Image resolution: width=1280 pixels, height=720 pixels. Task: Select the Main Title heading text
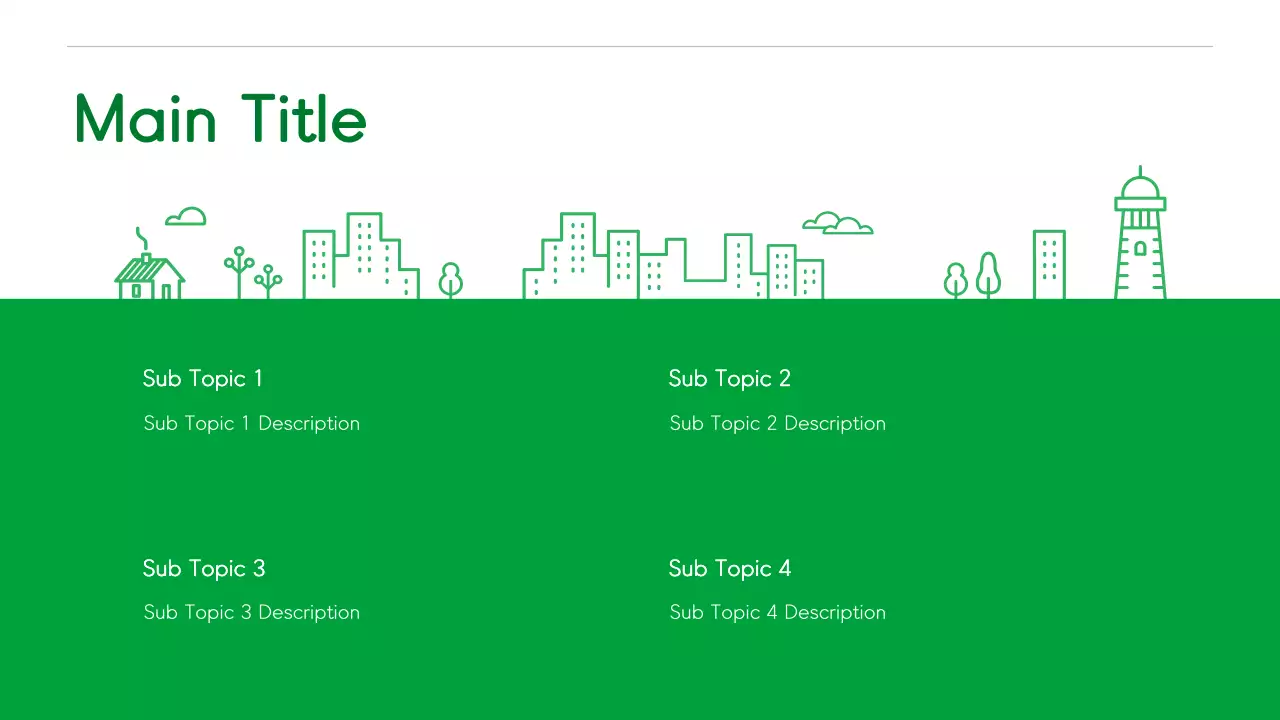coord(219,118)
